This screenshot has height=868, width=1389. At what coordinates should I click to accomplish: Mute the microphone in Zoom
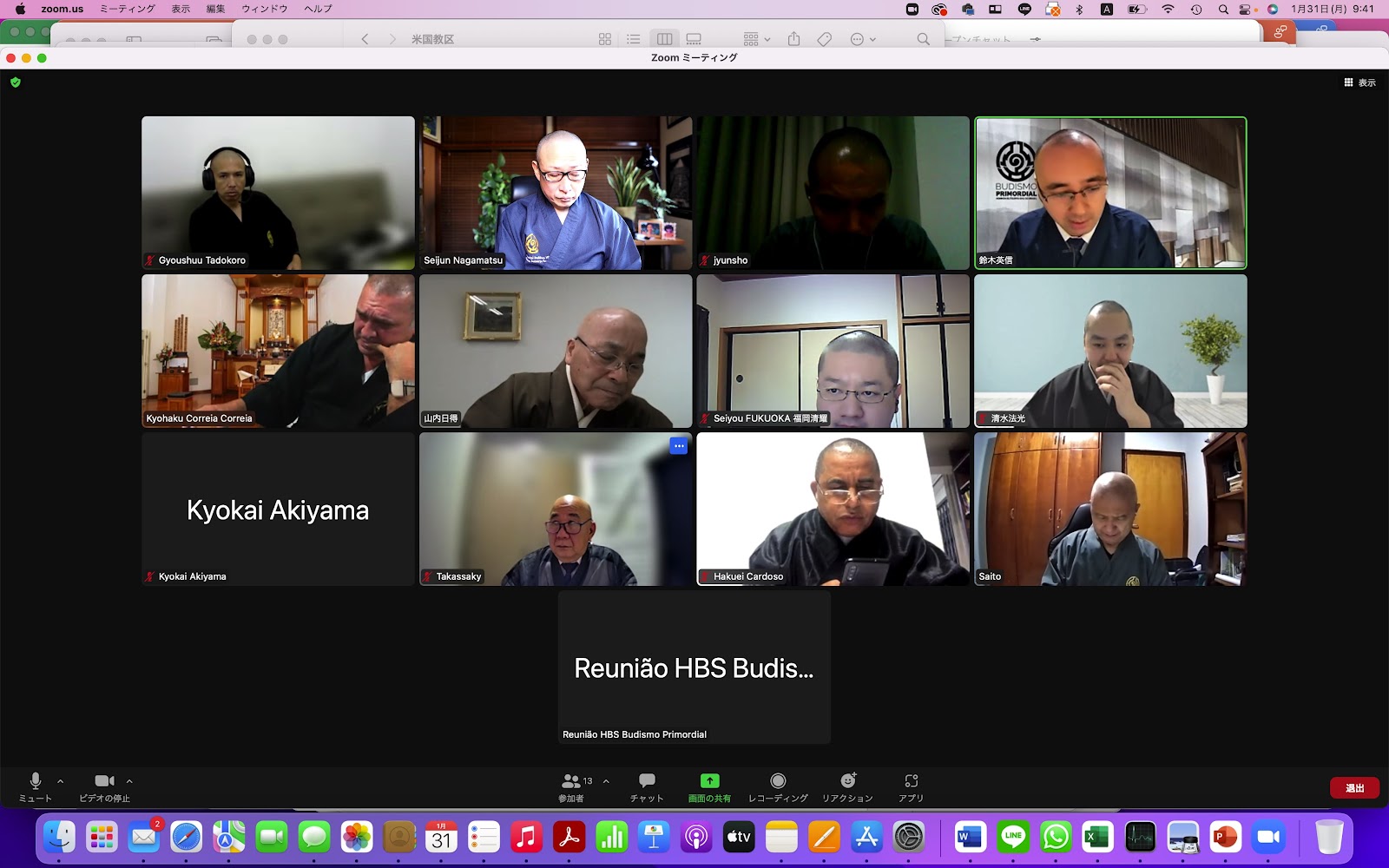(x=36, y=786)
